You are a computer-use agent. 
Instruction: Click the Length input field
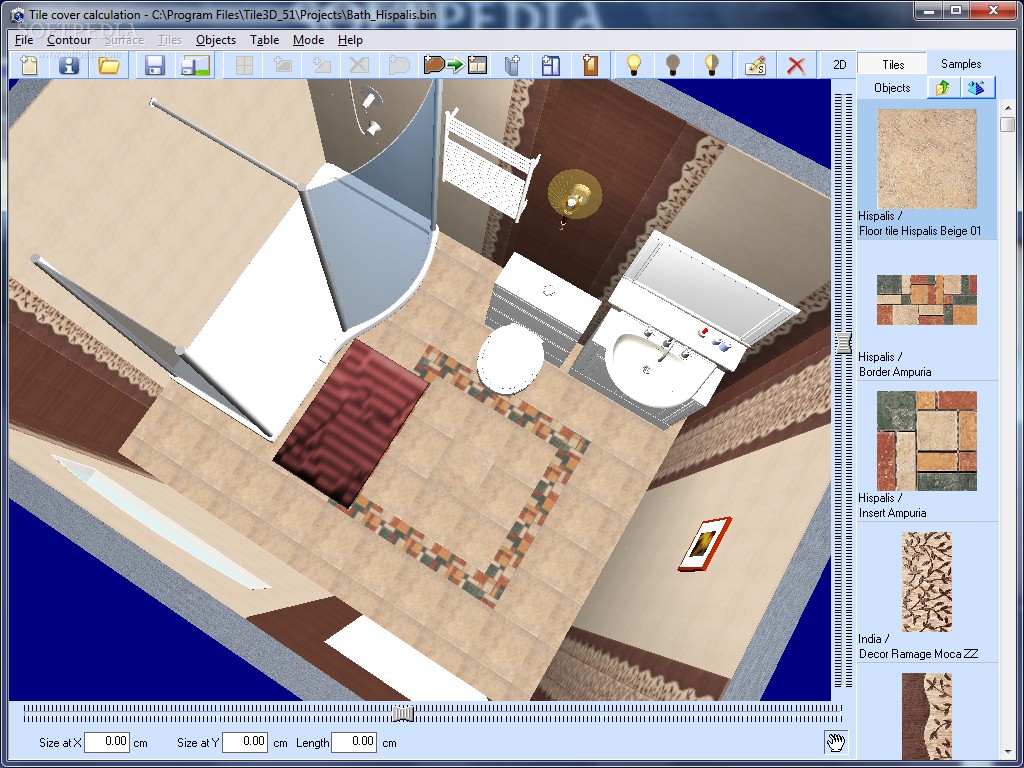(x=354, y=742)
